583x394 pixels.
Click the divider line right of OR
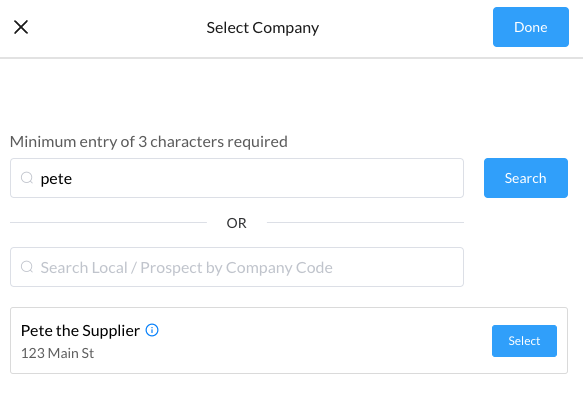coord(365,222)
